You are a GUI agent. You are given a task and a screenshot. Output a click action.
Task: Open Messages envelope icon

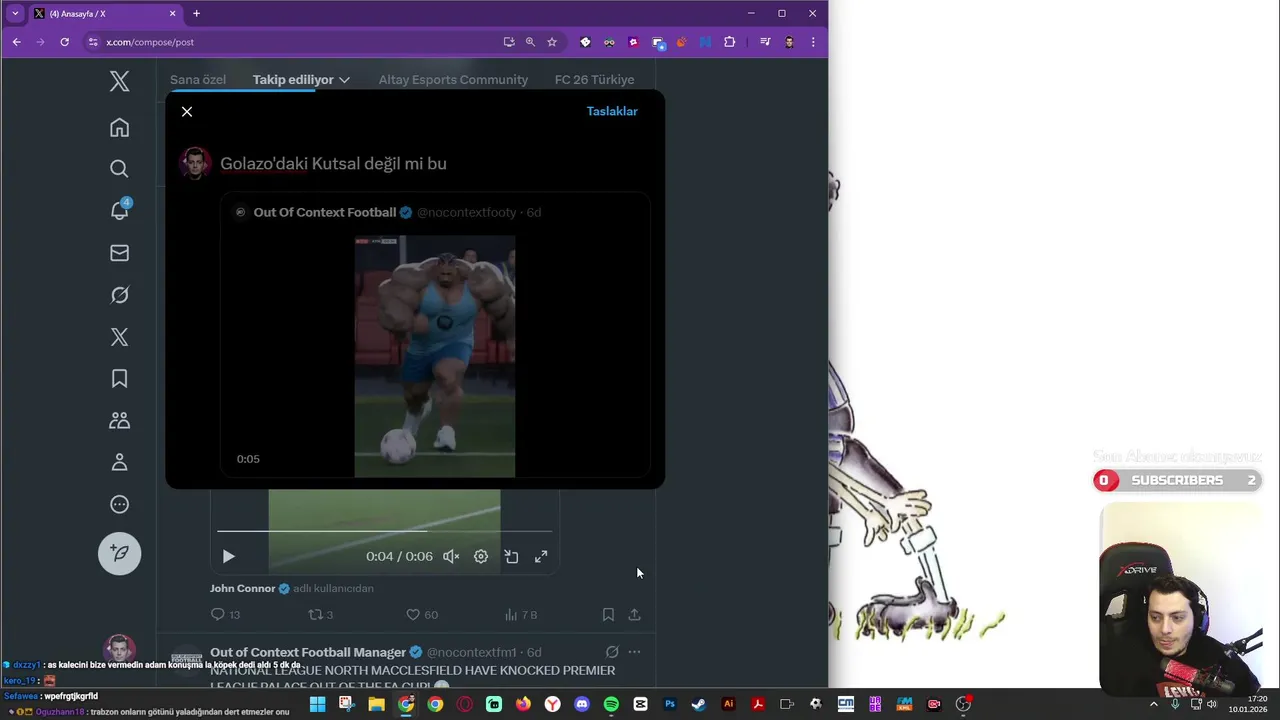(119, 253)
